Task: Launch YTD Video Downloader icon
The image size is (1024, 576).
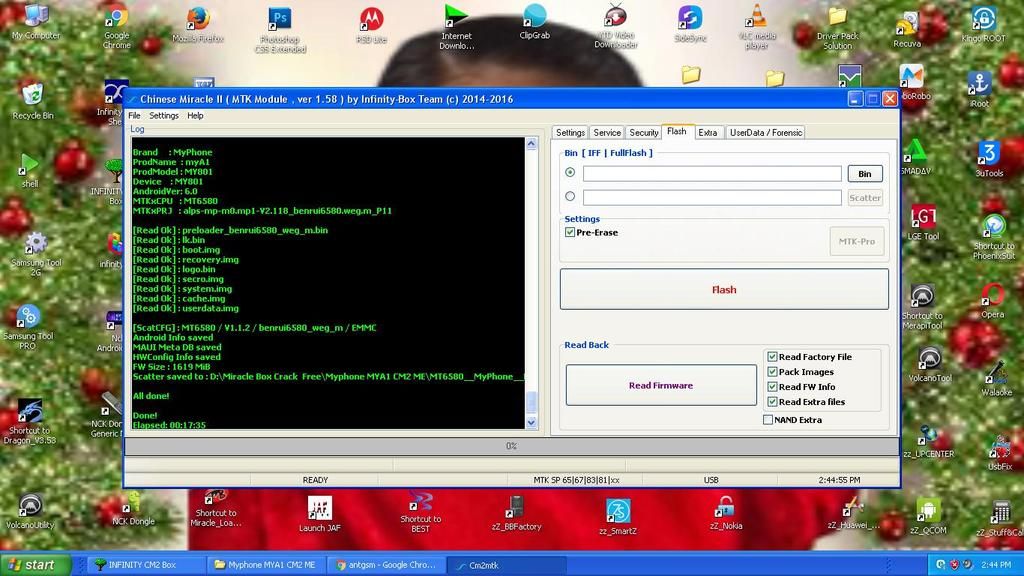Action: pyautogui.click(x=615, y=26)
